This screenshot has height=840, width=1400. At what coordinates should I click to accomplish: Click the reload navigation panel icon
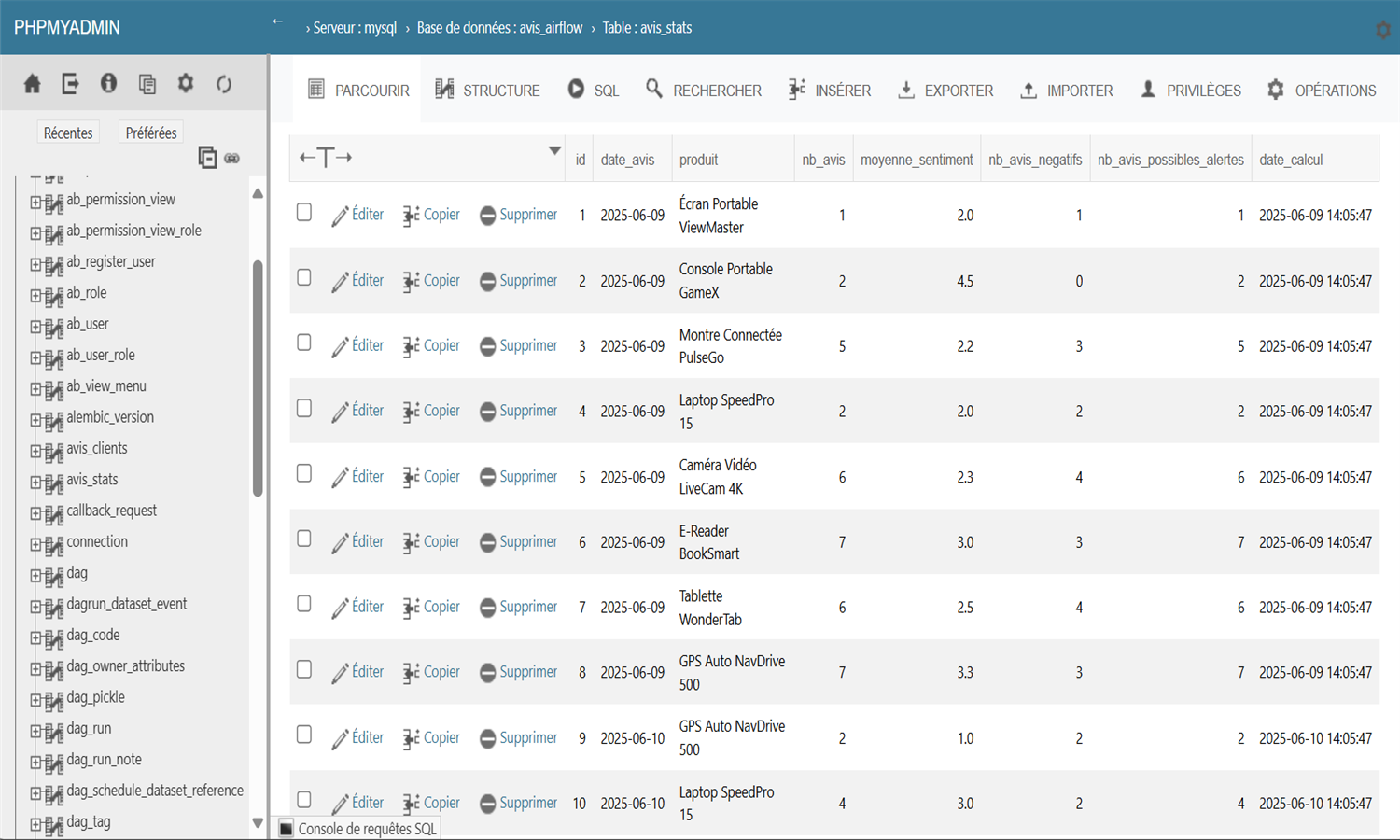(x=224, y=84)
